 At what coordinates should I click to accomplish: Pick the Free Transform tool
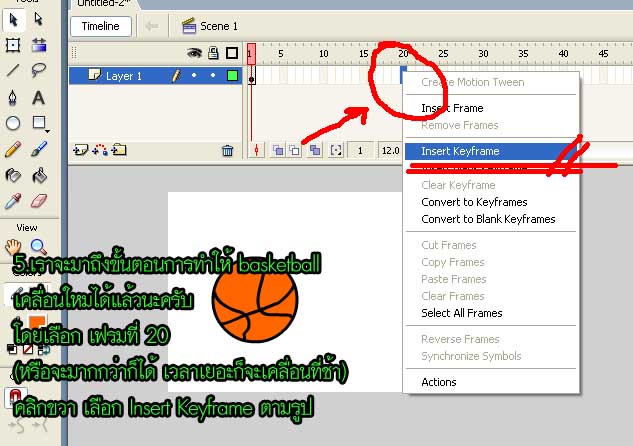tap(13, 45)
